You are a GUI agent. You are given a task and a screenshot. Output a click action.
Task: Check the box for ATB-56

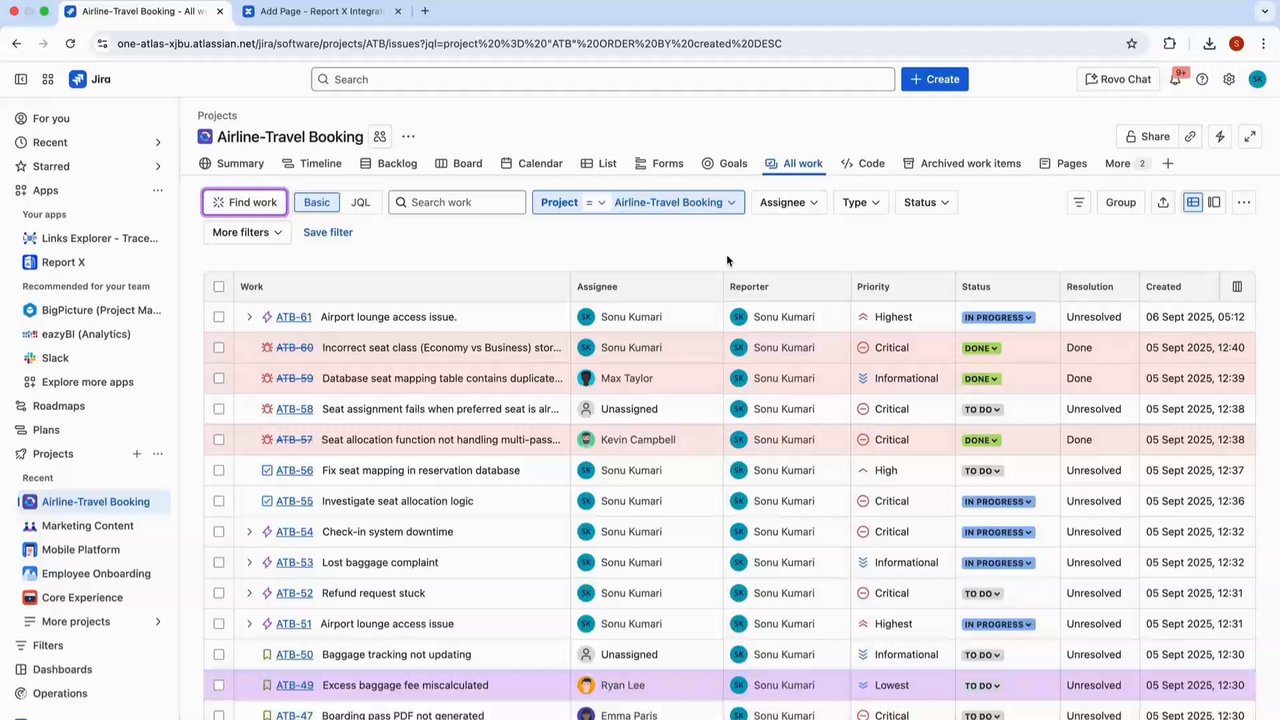tap(219, 471)
